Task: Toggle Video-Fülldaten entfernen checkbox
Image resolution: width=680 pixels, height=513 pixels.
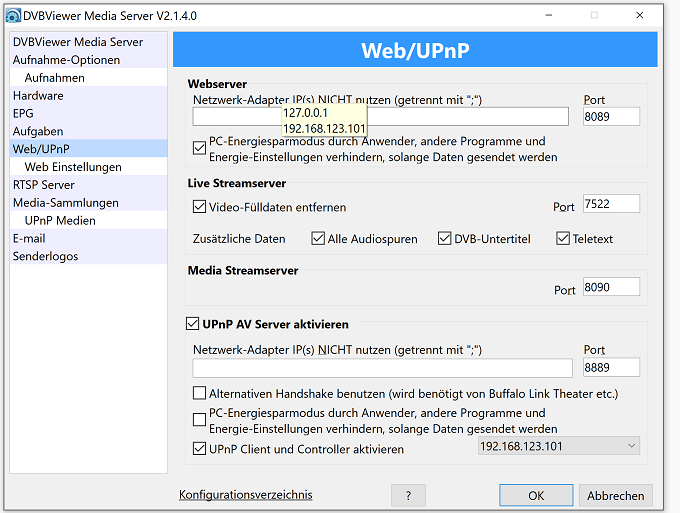Action: [199, 206]
